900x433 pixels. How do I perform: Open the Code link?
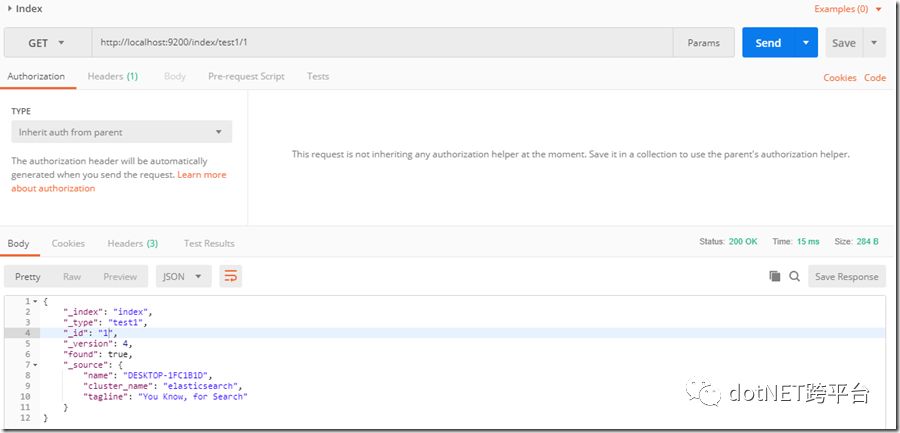coord(875,78)
